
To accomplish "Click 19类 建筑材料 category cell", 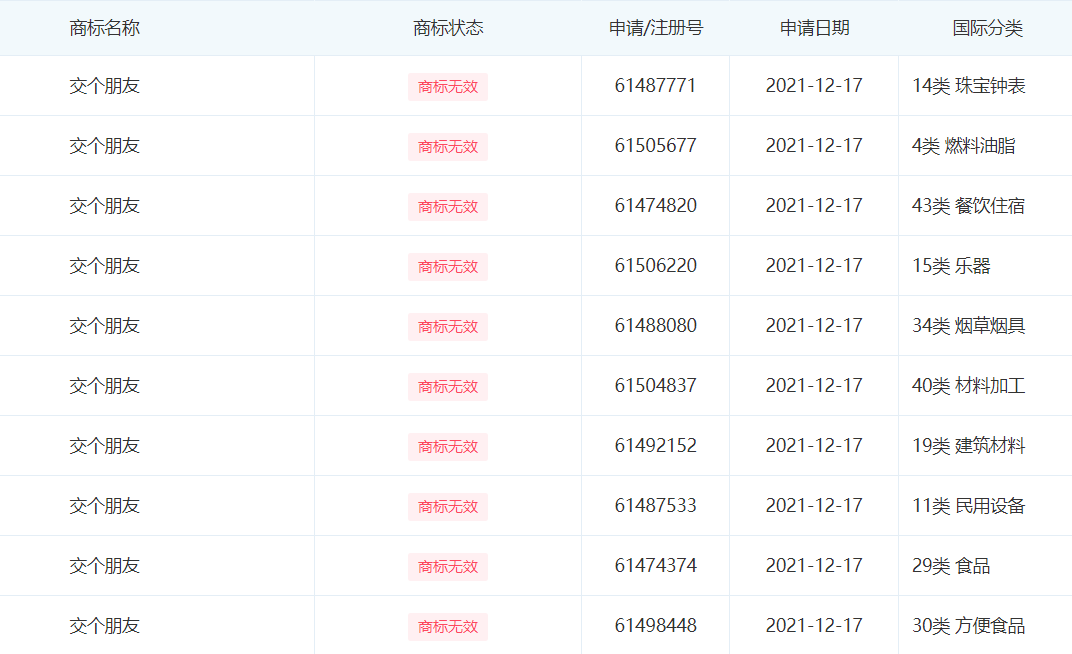I will point(968,446).
